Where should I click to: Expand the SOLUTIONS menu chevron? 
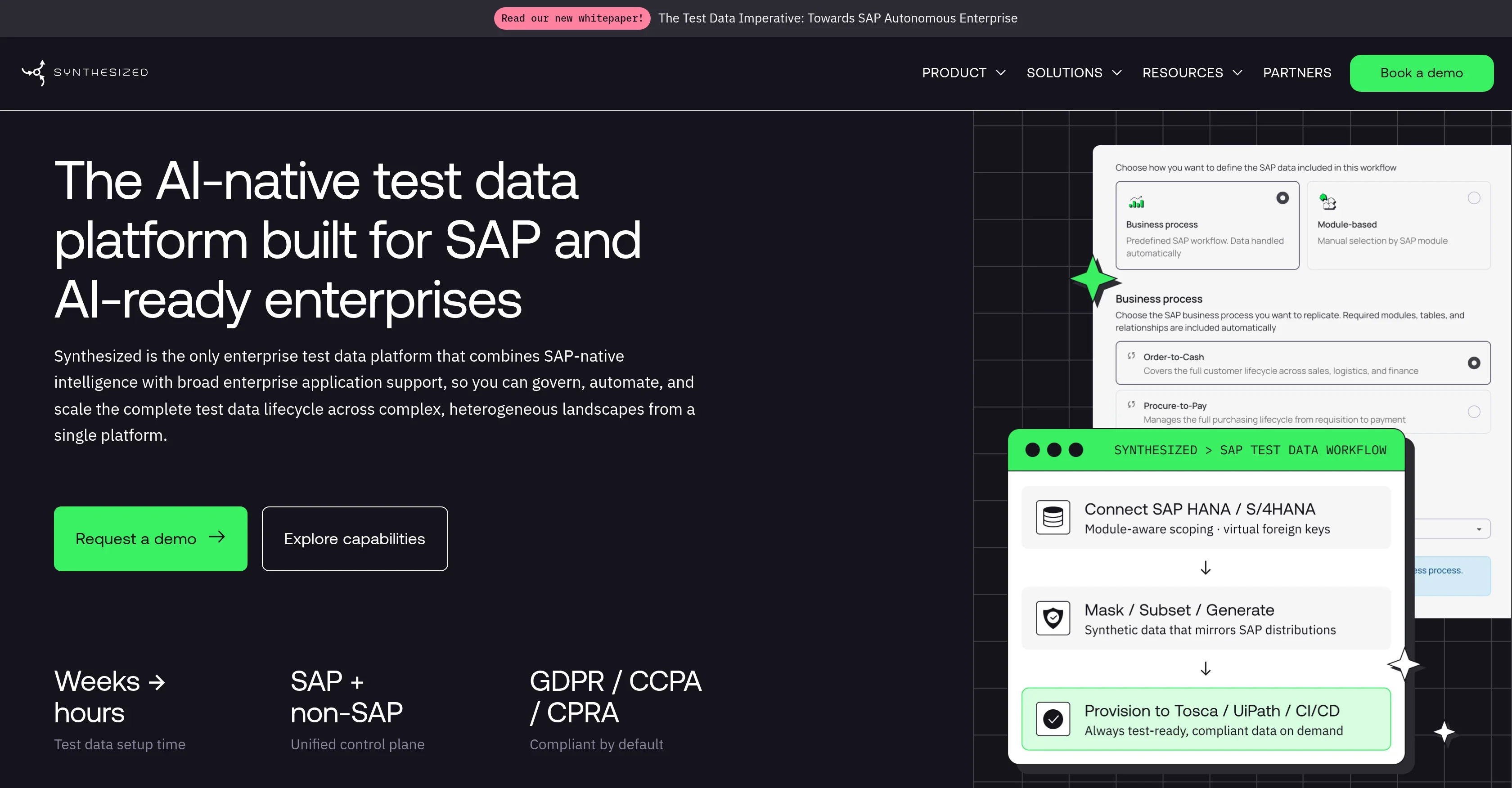pyautogui.click(x=1117, y=73)
